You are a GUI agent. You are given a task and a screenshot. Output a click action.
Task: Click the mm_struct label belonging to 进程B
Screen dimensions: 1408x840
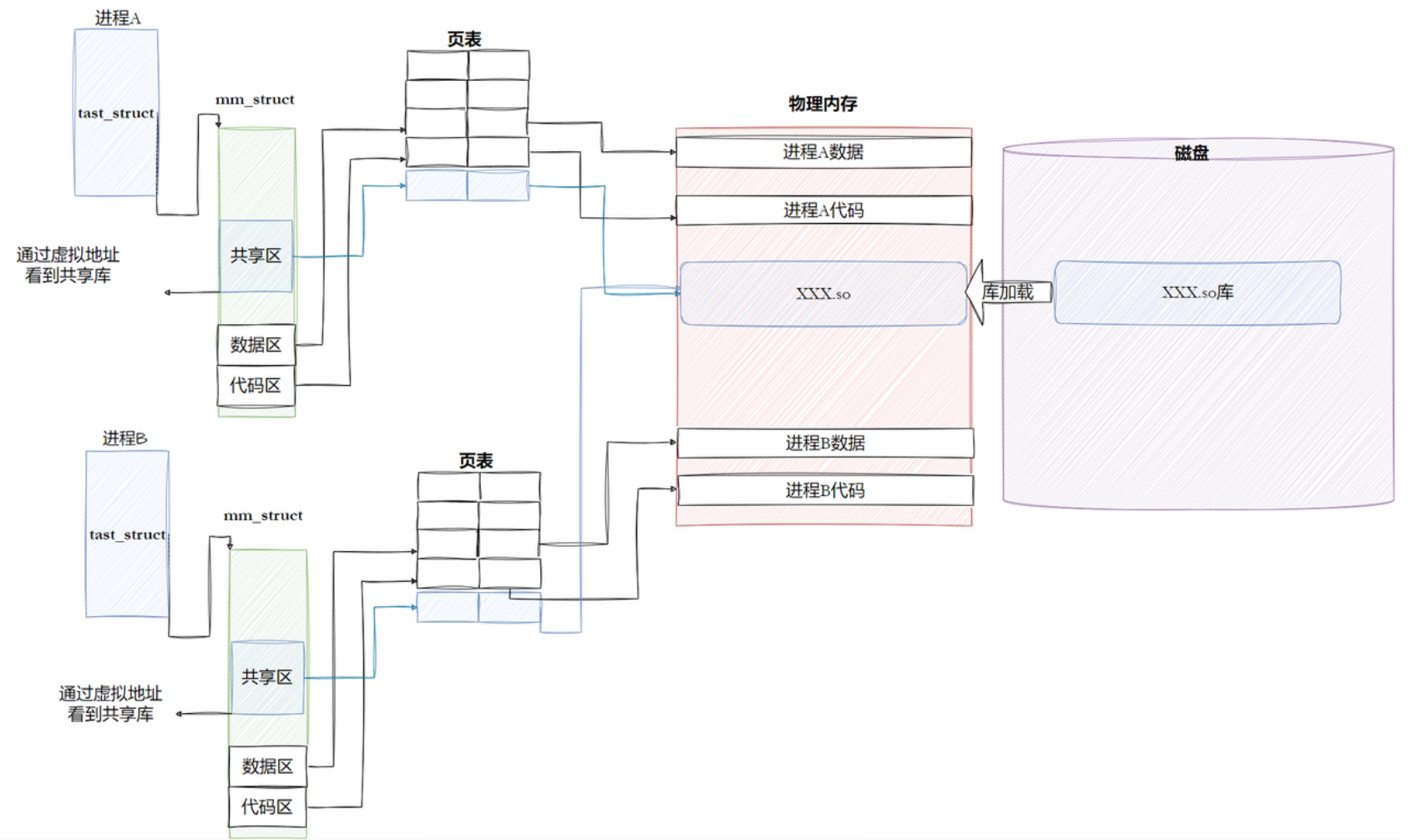263,516
